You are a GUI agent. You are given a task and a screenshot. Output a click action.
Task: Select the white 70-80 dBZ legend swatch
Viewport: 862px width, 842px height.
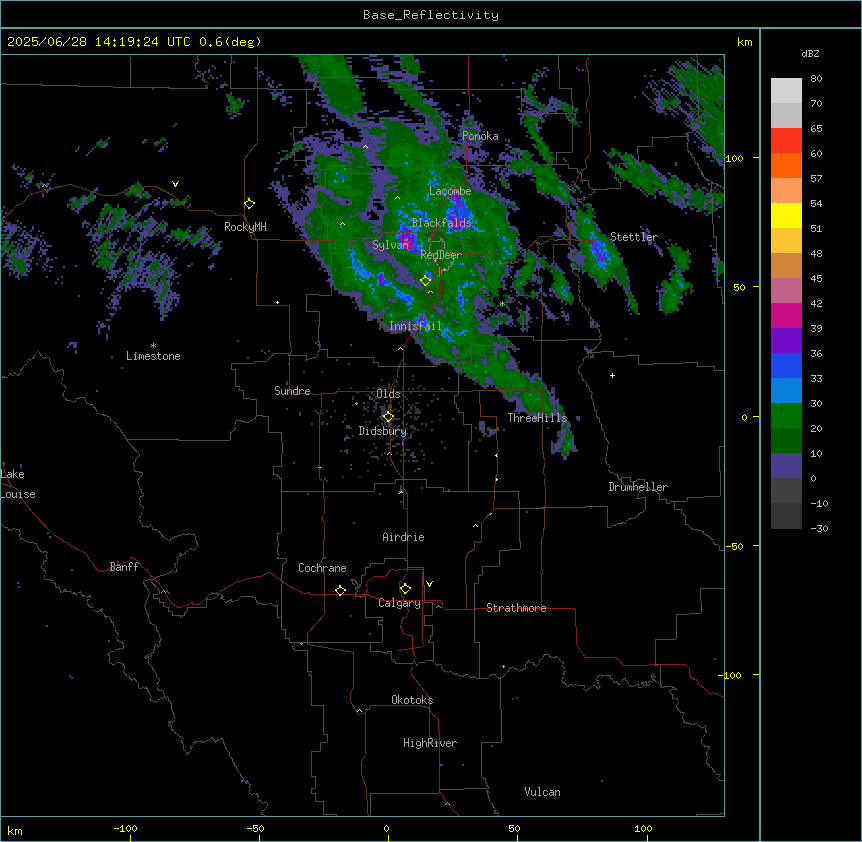(786, 91)
